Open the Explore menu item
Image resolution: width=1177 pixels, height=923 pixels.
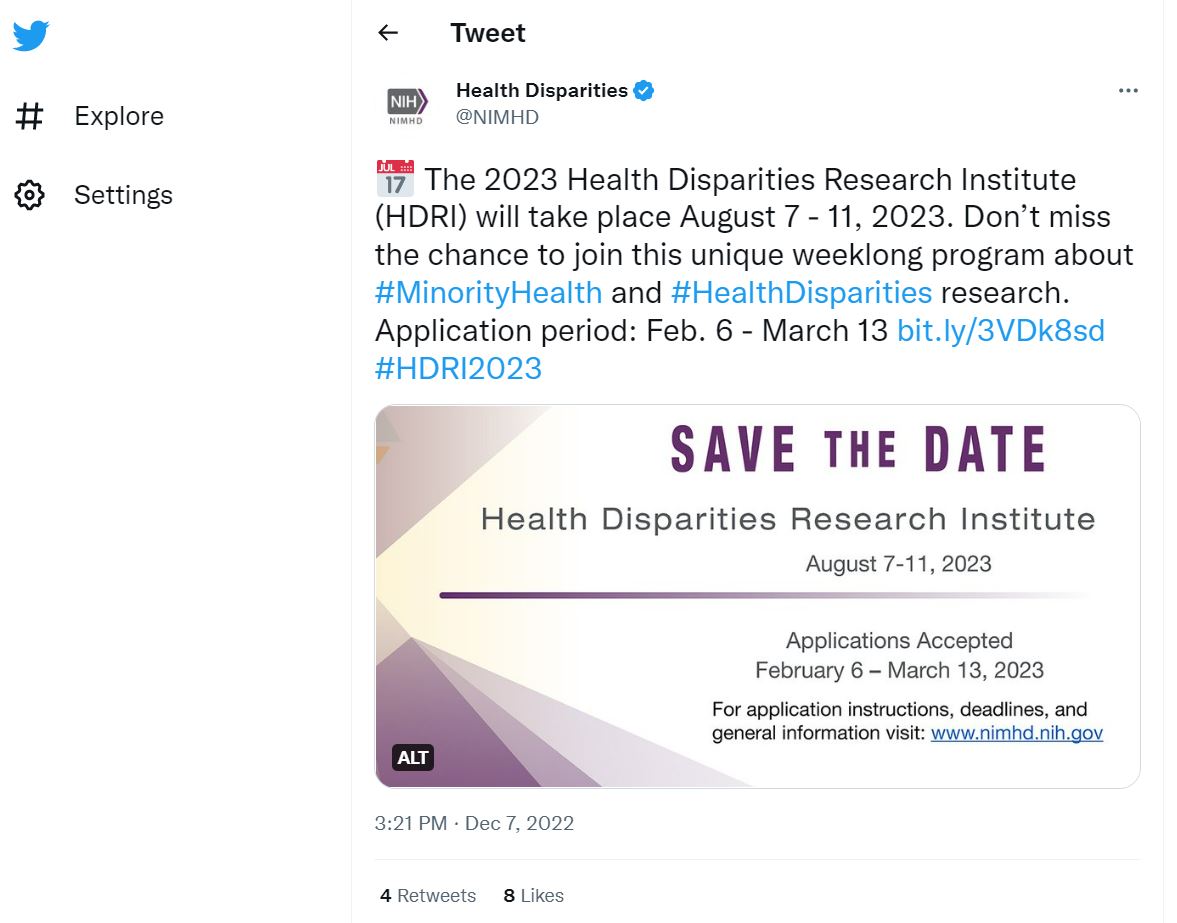[x=118, y=116]
